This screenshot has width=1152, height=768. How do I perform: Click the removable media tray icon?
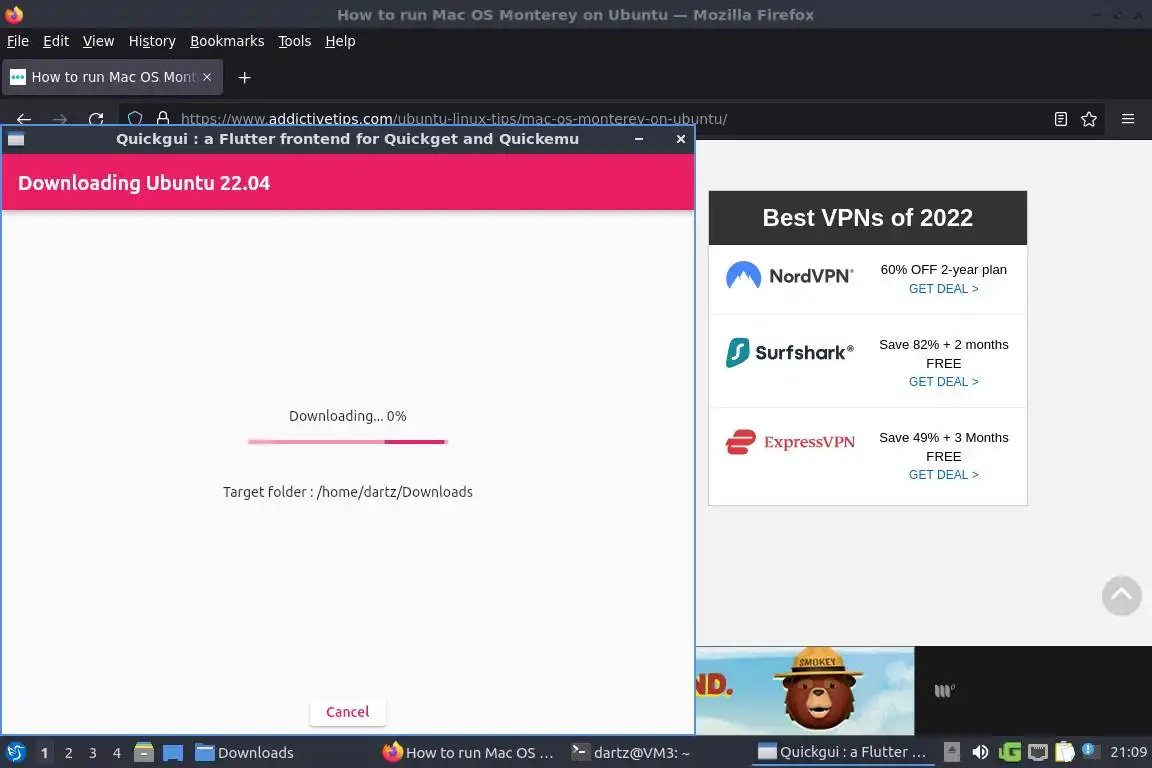tap(951, 752)
